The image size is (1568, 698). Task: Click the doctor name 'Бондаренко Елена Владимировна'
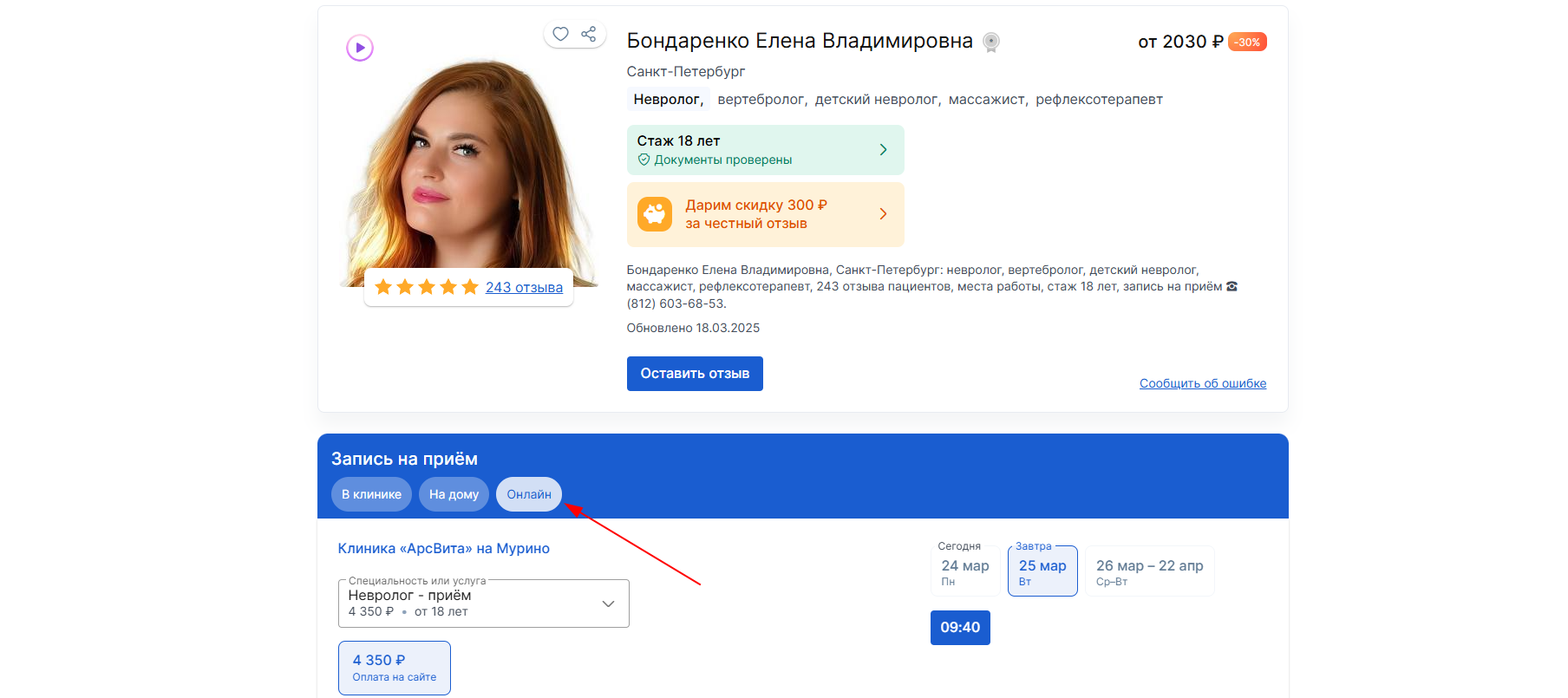point(800,41)
